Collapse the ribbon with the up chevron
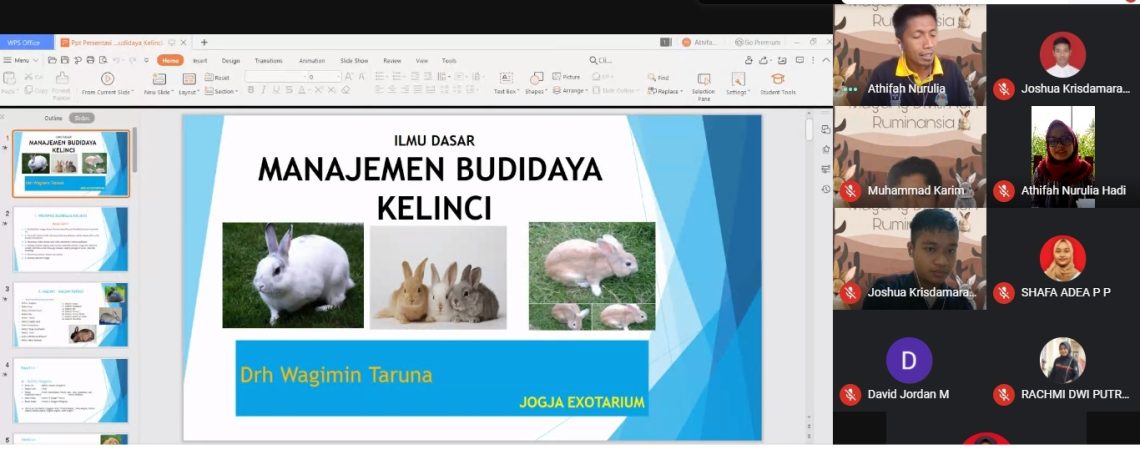1140x450 pixels. click(x=826, y=60)
